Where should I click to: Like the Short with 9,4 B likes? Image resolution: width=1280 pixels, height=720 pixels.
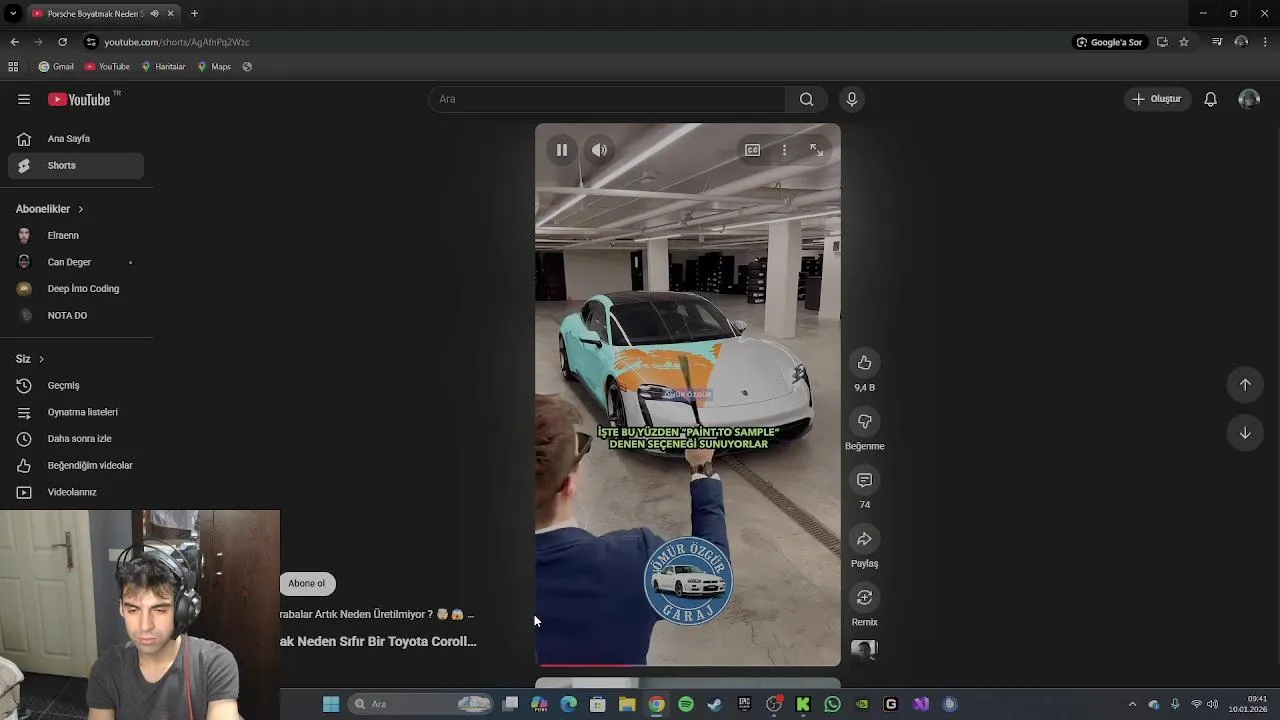[x=864, y=363]
